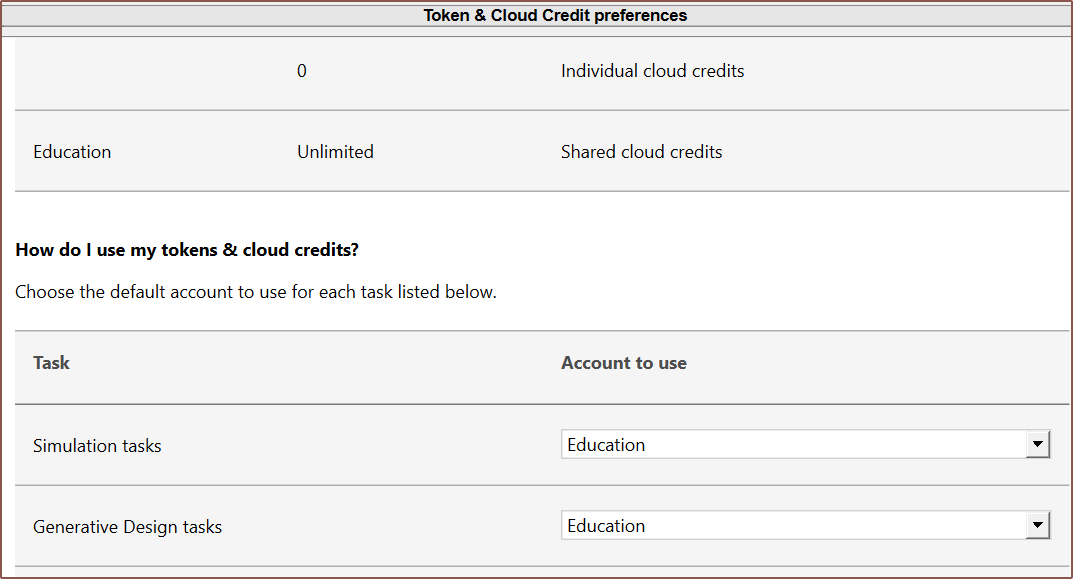Click the empty account cell left of 0
This screenshot has height=579, width=1073.
coord(140,71)
